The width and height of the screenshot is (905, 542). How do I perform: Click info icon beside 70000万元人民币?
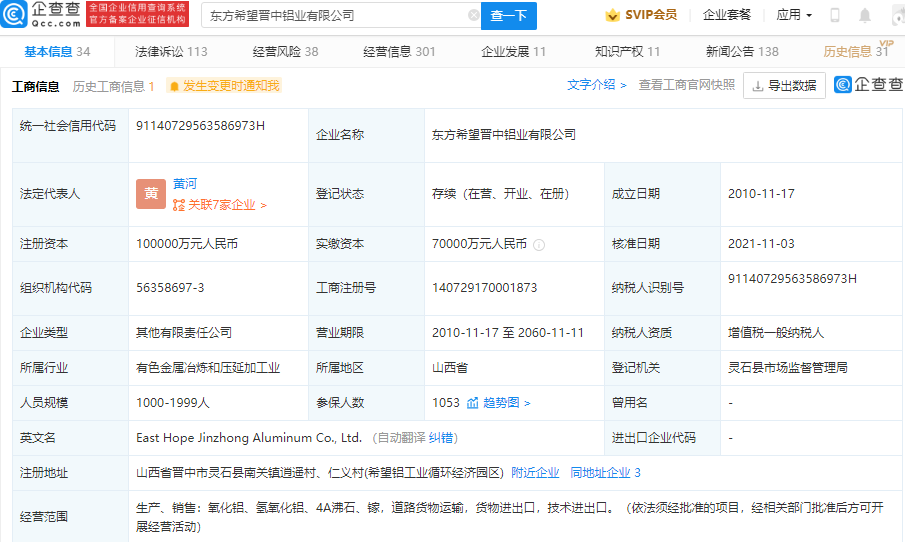(538, 245)
